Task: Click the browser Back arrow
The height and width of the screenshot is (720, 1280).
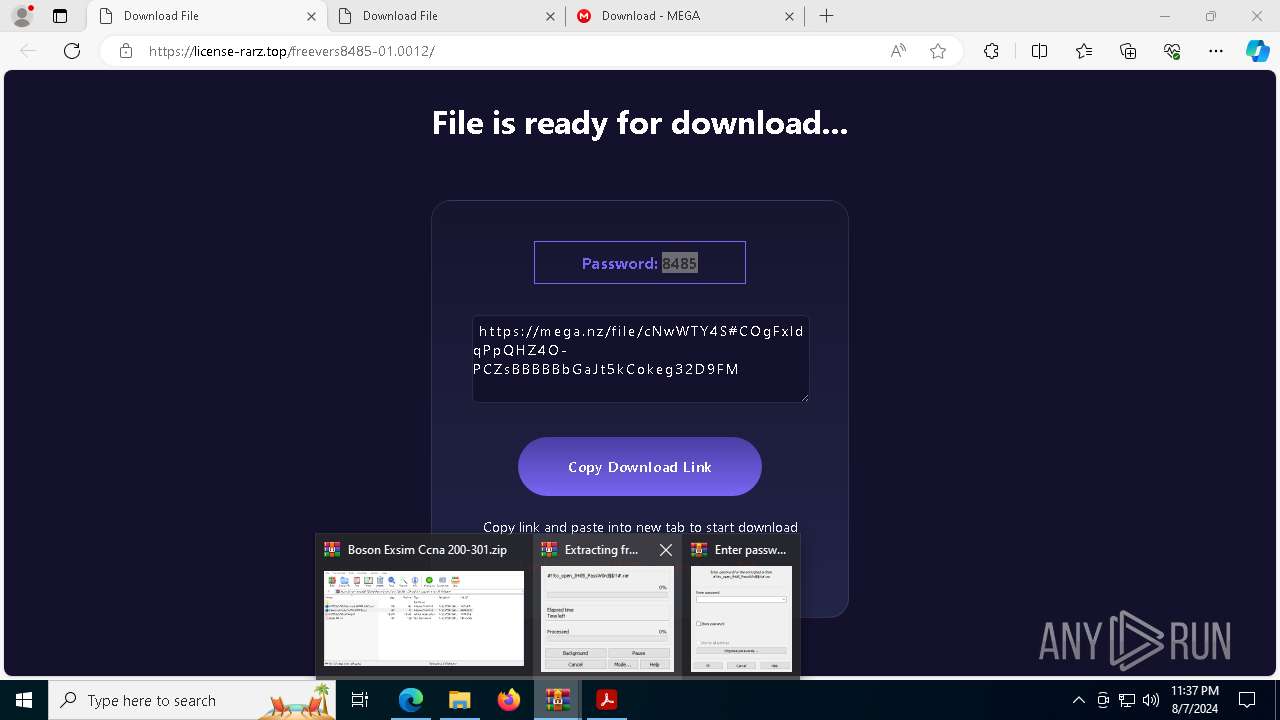Action: point(28,51)
